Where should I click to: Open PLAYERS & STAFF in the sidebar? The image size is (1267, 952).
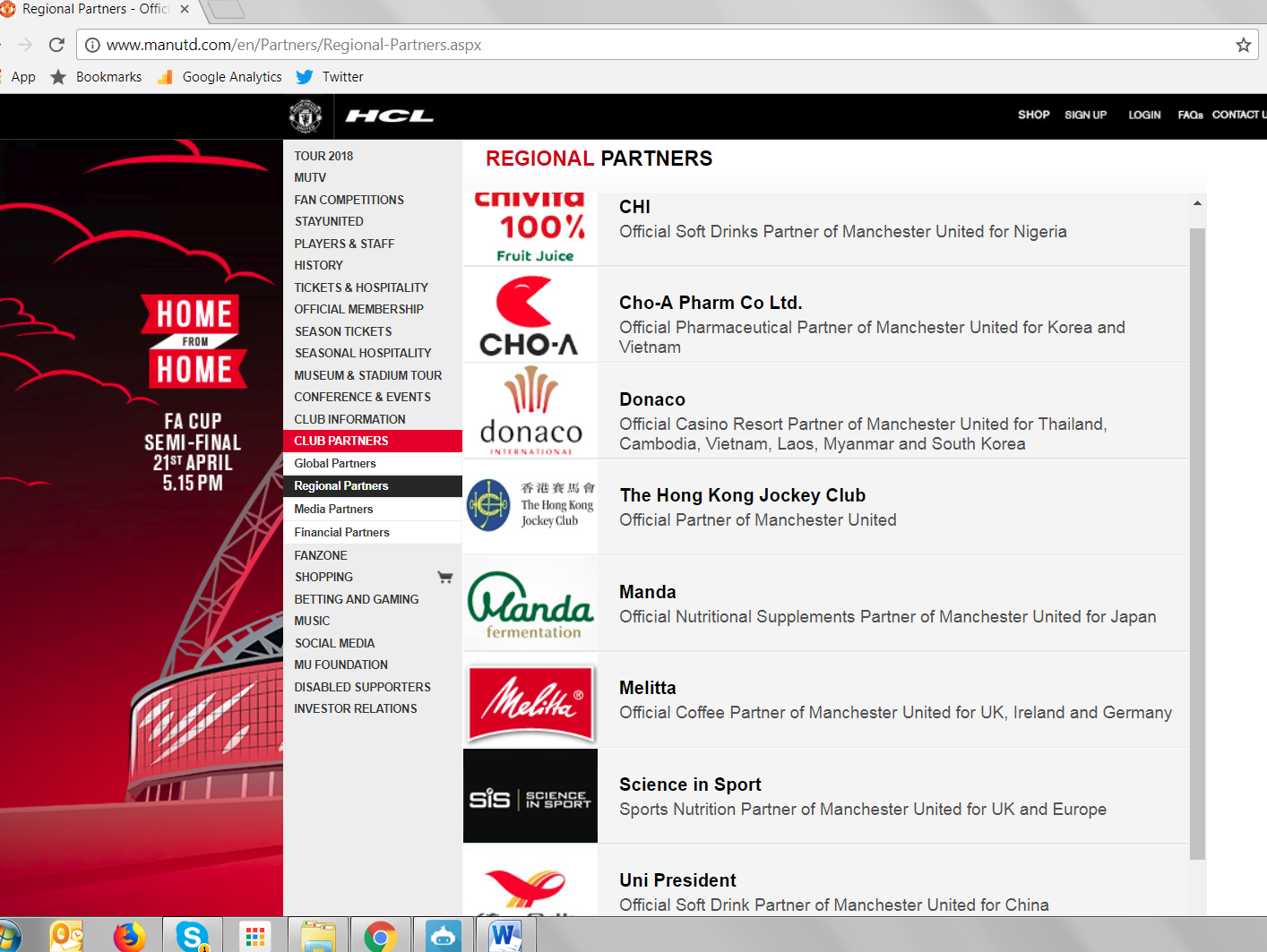pyautogui.click(x=344, y=244)
